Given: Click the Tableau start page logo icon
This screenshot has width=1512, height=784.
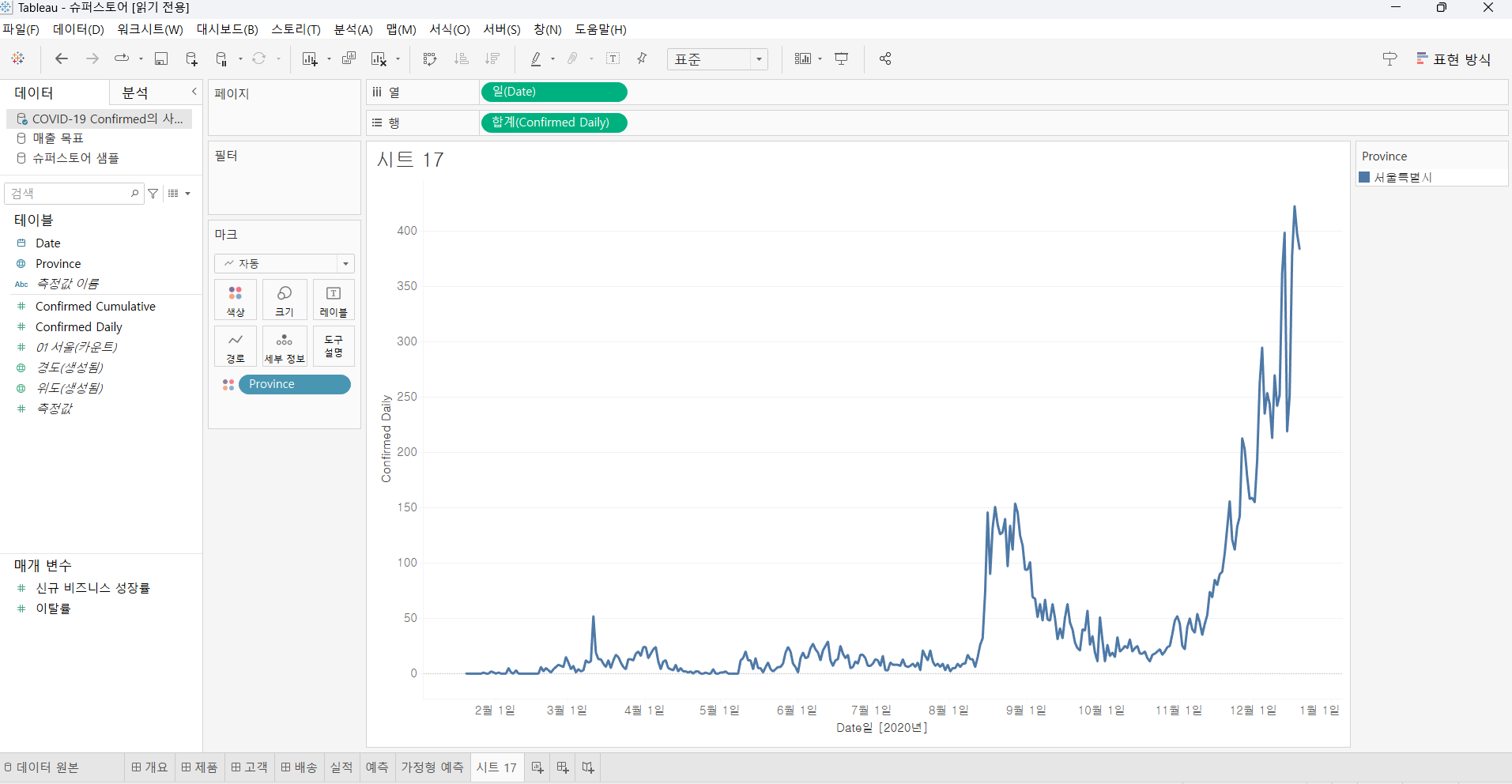Looking at the screenshot, I should (x=18, y=58).
